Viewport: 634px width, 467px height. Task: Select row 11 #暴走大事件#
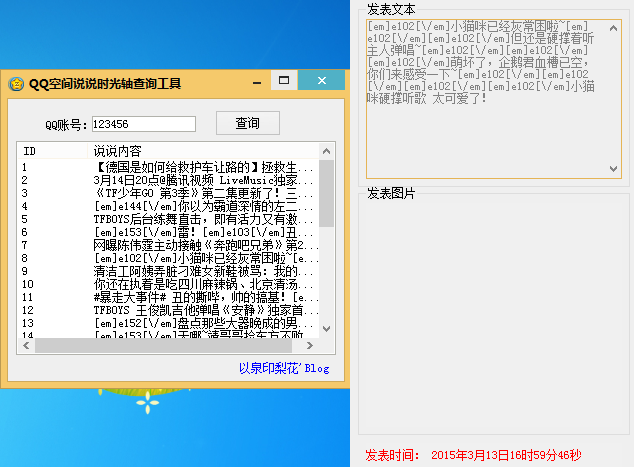coord(168,297)
